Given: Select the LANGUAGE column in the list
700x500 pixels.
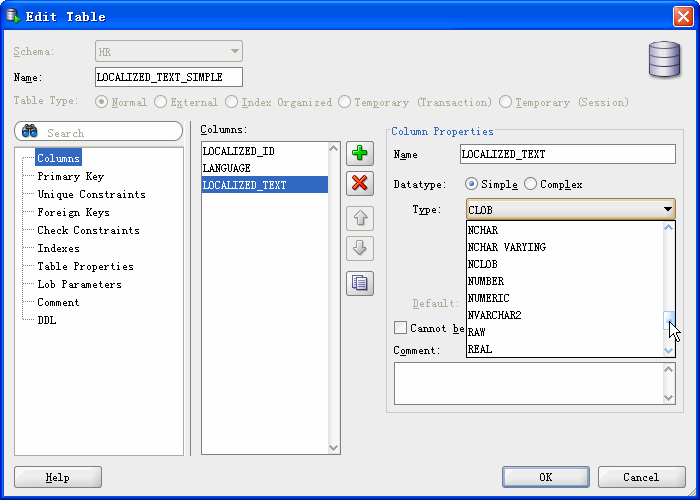Looking at the screenshot, I should (x=227, y=168).
